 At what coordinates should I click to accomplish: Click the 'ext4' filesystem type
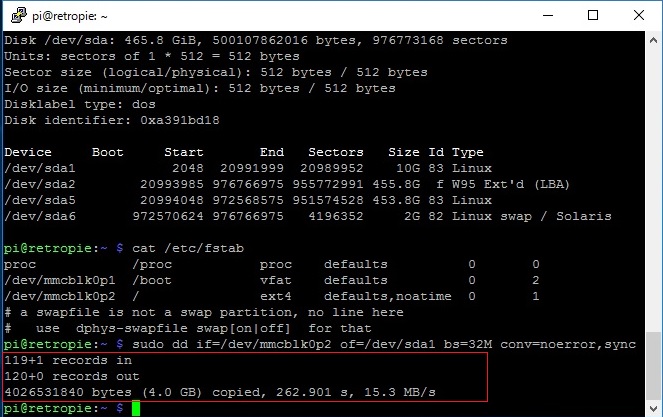click(276, 296)
